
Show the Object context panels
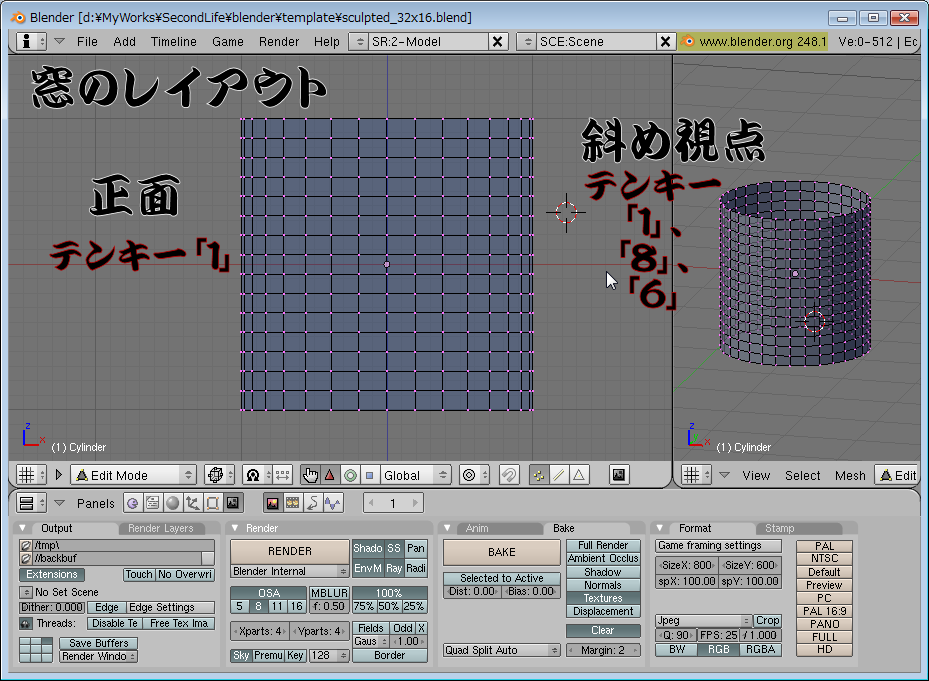[193, 503]
